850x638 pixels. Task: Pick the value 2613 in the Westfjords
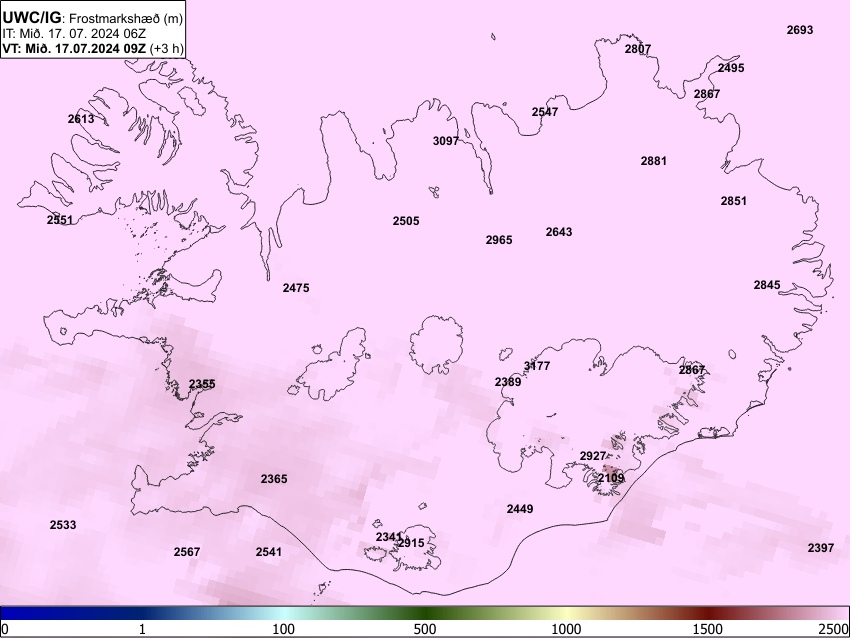(x=81, y=119)
